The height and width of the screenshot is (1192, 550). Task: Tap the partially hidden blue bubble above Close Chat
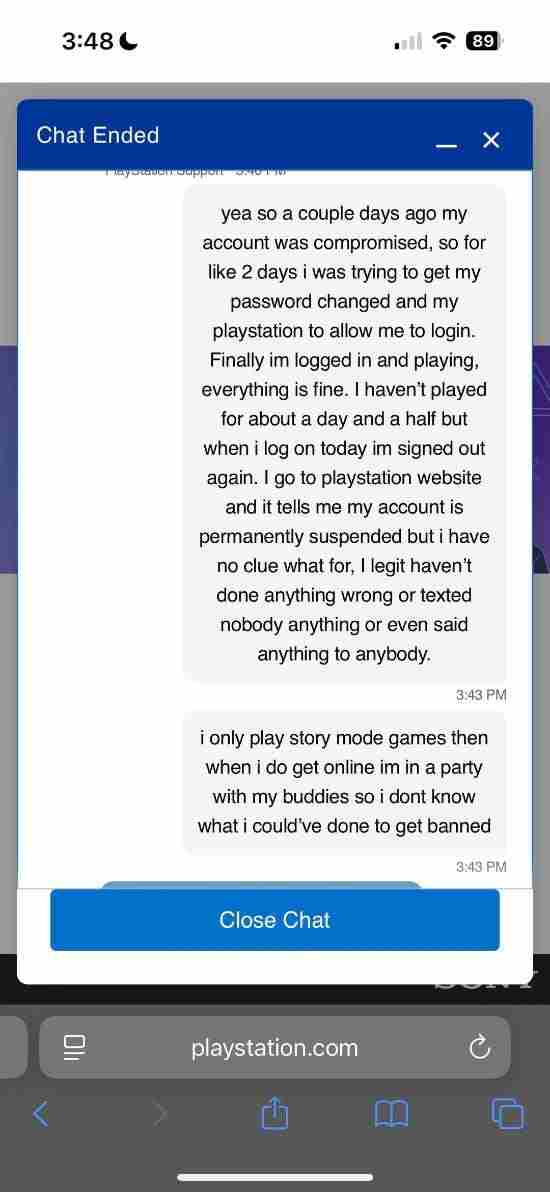tap(261, 885)
